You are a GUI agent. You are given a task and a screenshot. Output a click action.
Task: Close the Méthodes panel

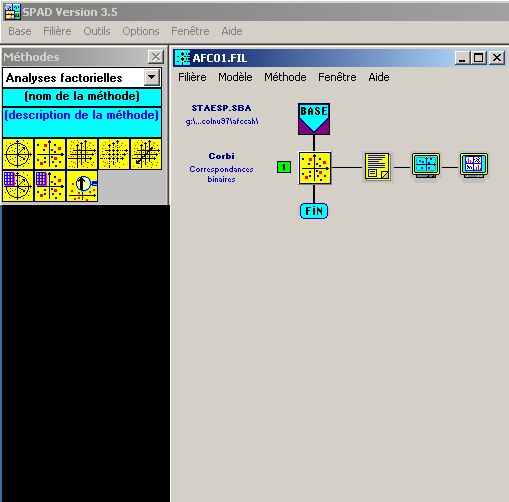coord(156,57)
